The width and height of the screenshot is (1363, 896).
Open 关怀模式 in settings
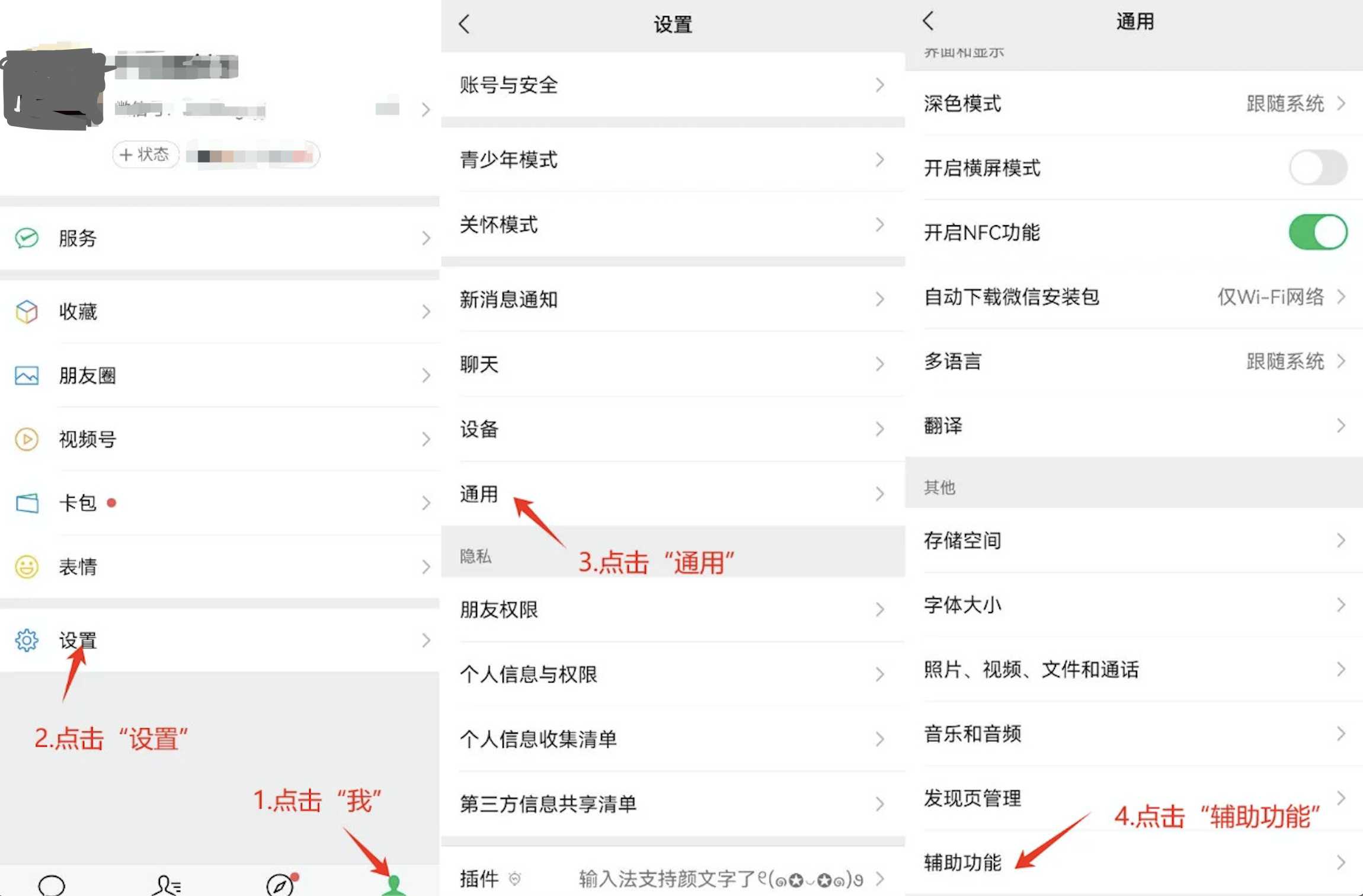673,225
